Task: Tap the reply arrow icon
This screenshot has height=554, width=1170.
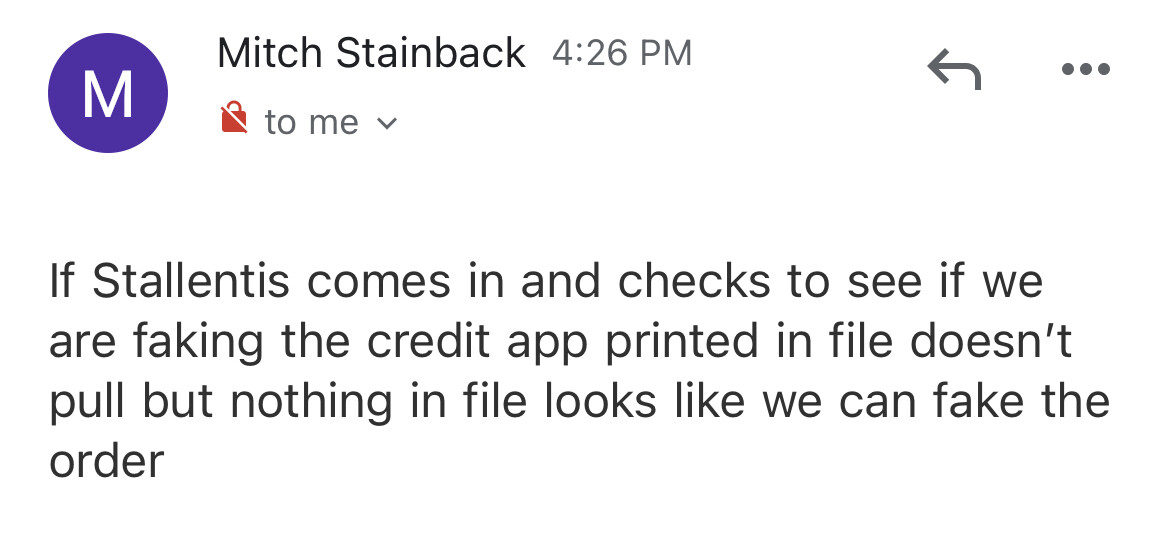Action: pos(954,71)
